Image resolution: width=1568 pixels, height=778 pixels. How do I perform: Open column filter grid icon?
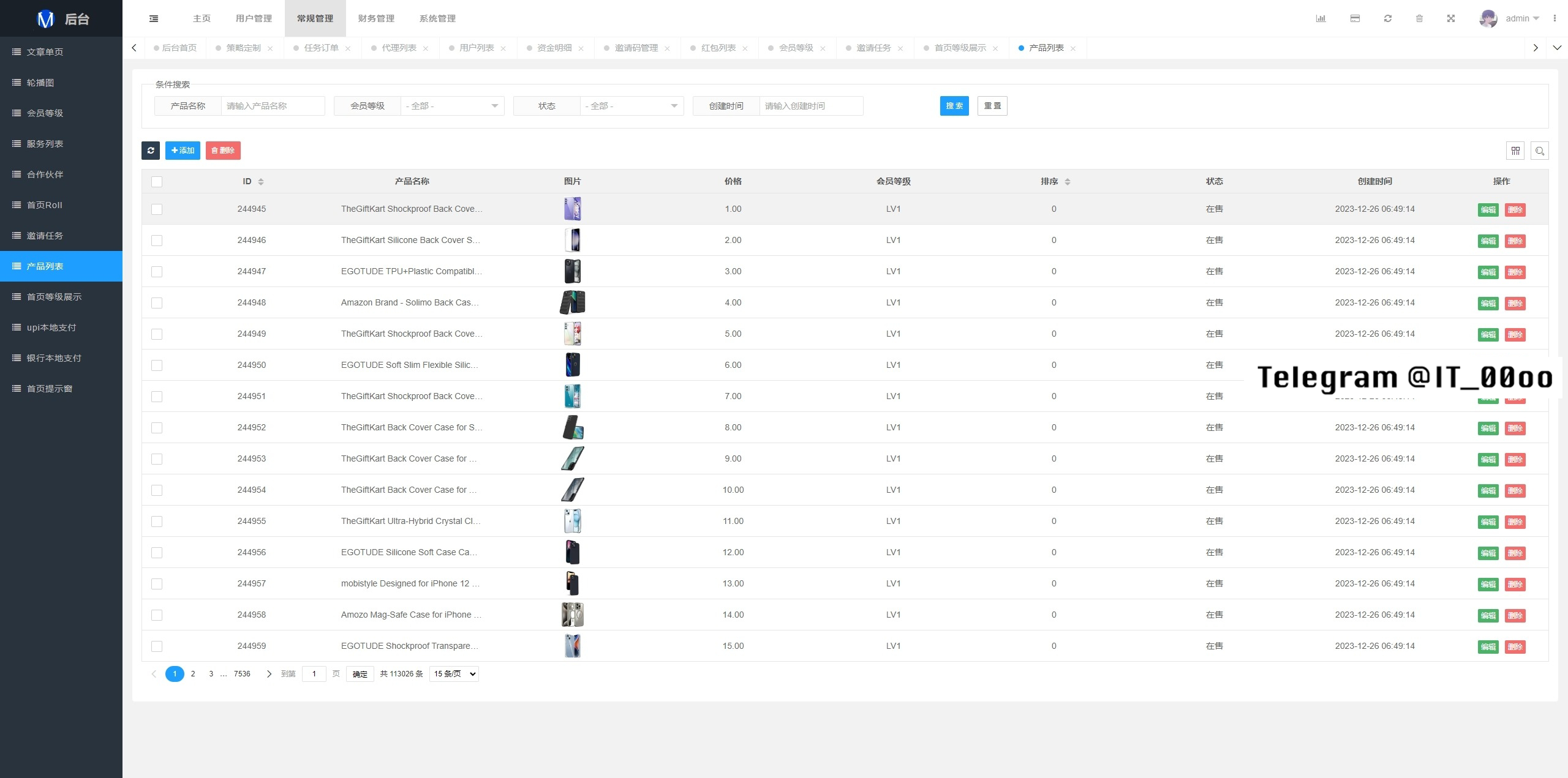click(x=1515, y=151)
